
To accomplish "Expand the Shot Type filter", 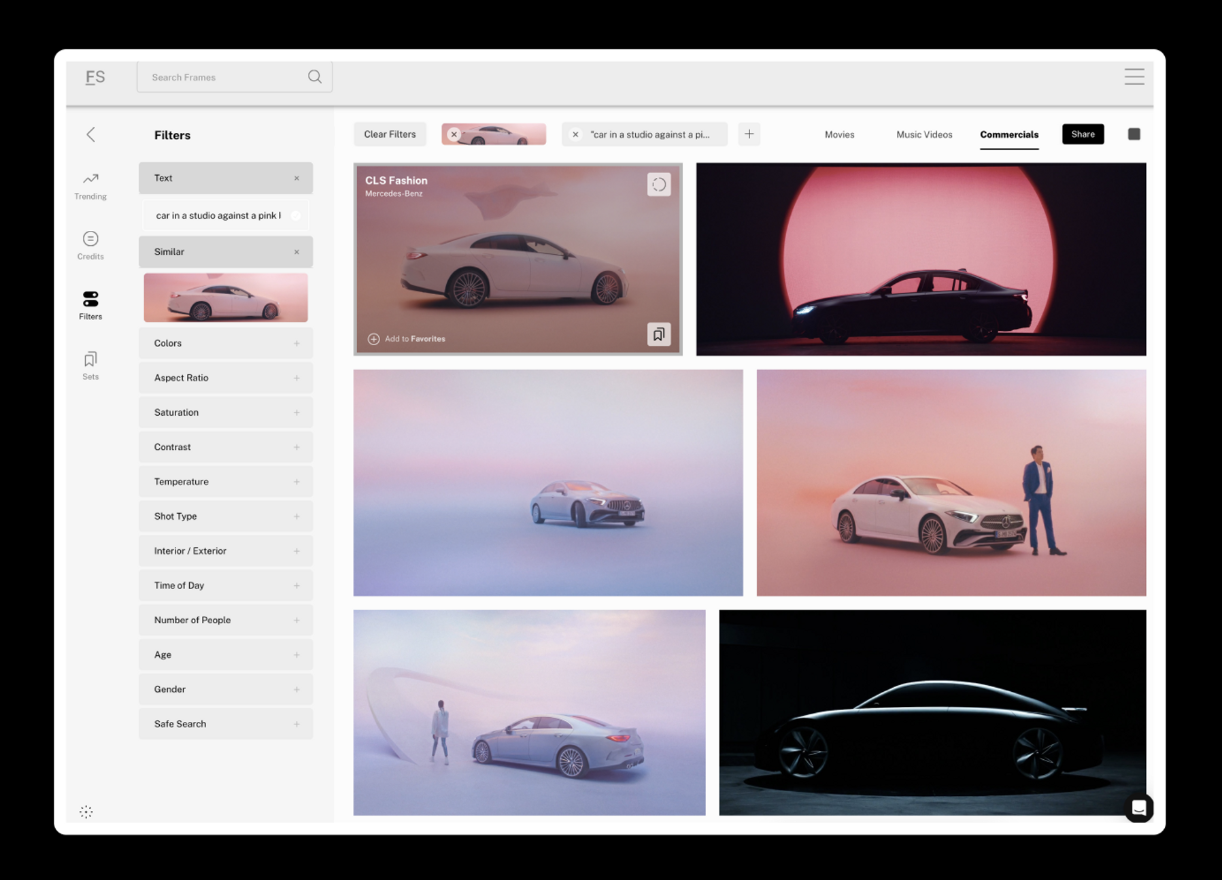I will (x=296, y=516).
